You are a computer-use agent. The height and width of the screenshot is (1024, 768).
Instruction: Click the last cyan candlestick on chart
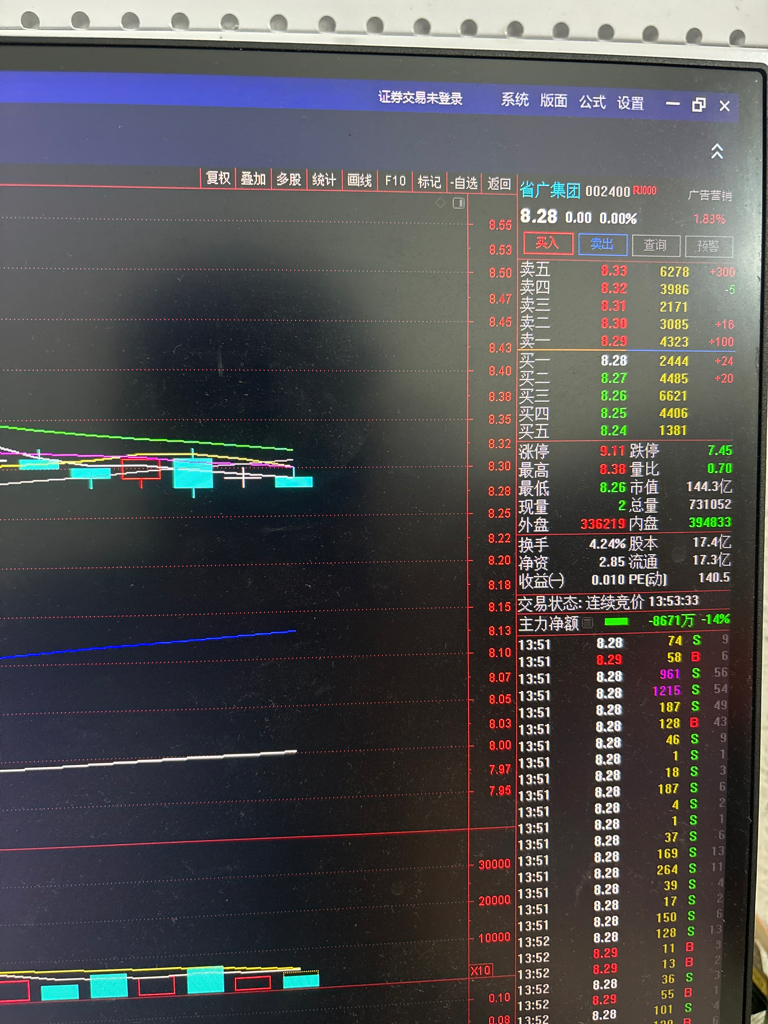pyautogui.click(x=294, y=480)
